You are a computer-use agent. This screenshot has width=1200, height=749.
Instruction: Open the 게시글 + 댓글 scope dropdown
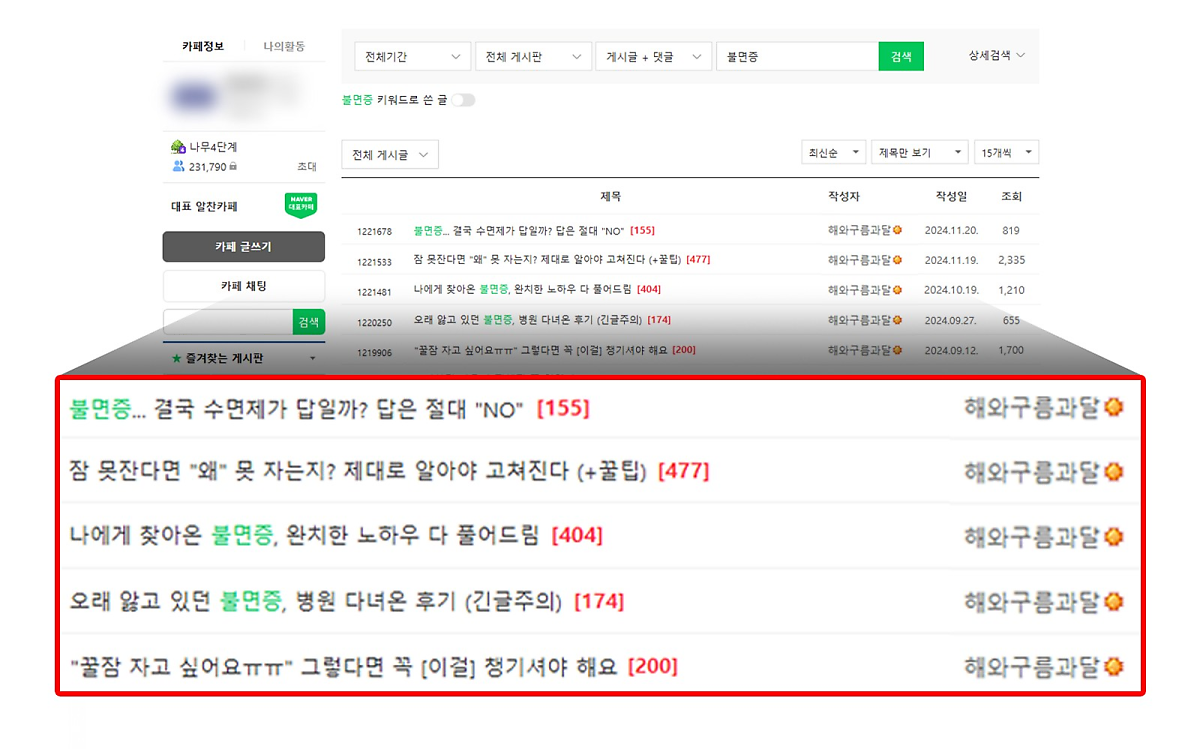pyautogui.click(x=654, y=57)
